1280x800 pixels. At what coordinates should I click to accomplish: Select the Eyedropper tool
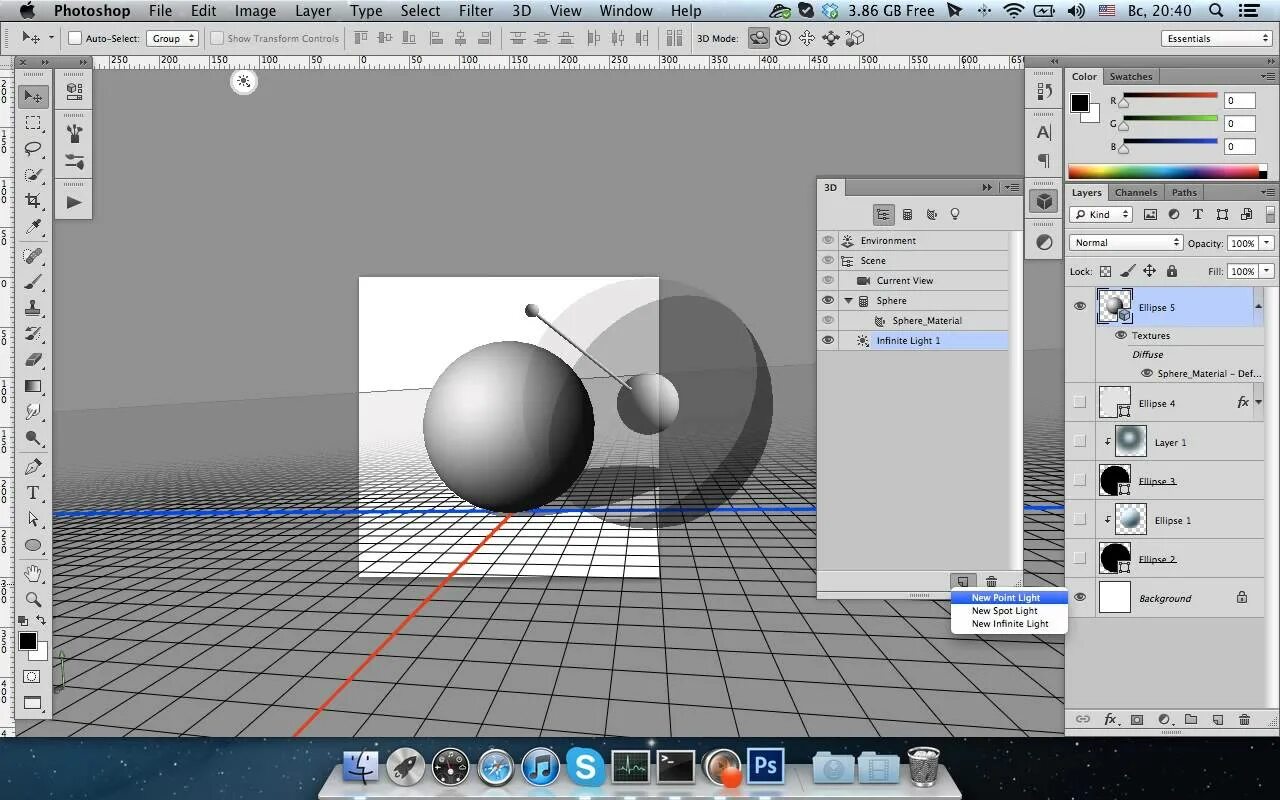[33, 227]
